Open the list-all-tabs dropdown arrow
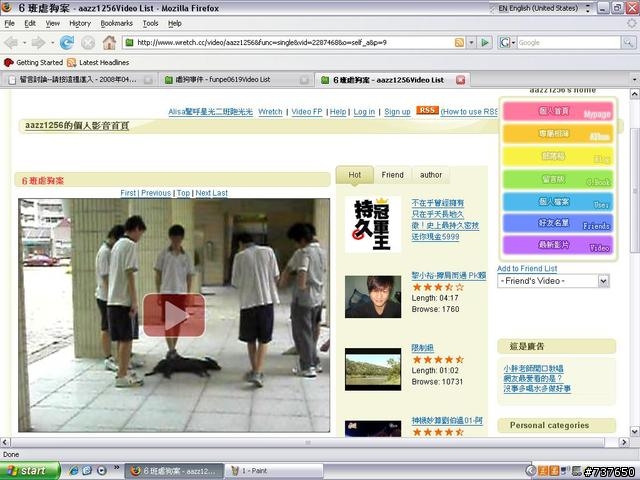 [x=634, y=80]
